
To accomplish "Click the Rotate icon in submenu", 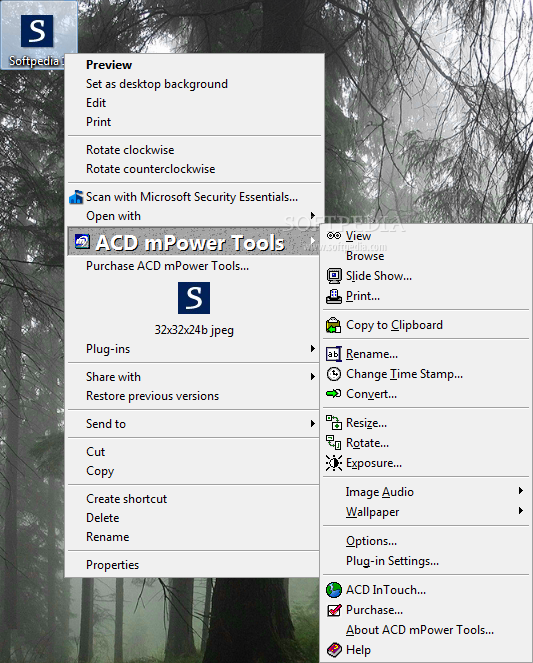I will coord(333,442).
